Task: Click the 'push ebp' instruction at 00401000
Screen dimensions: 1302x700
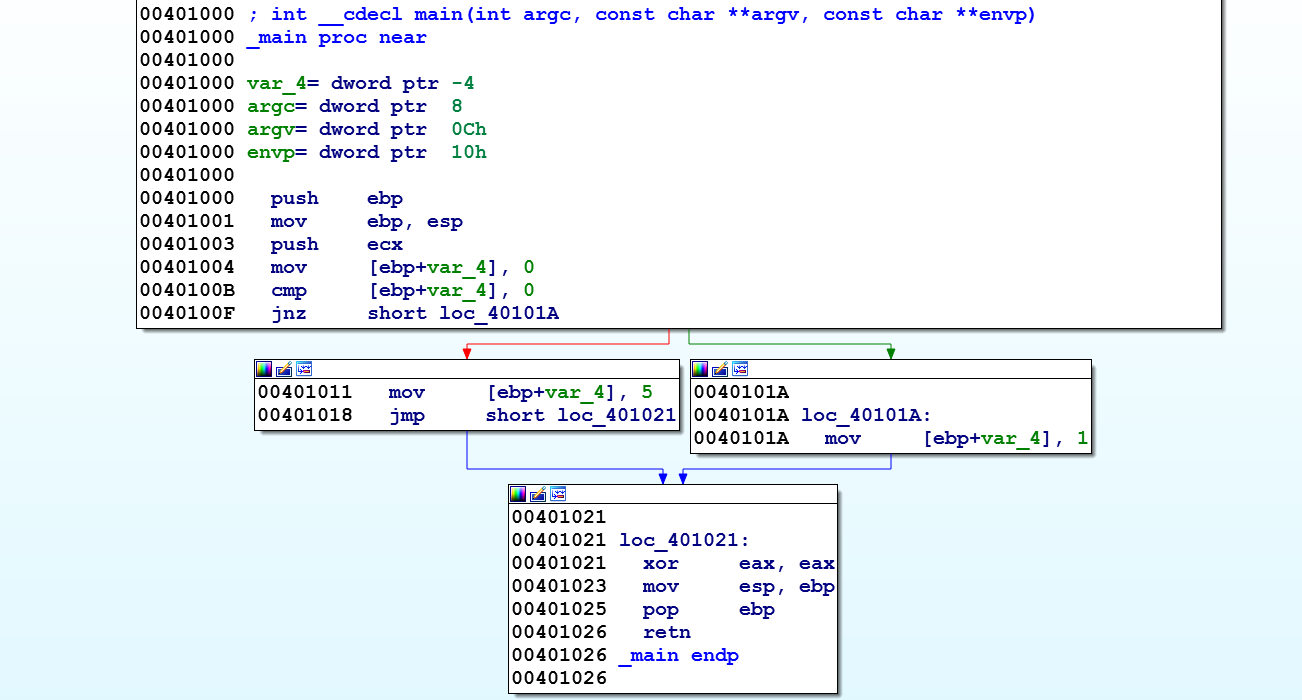Action: 337,199
